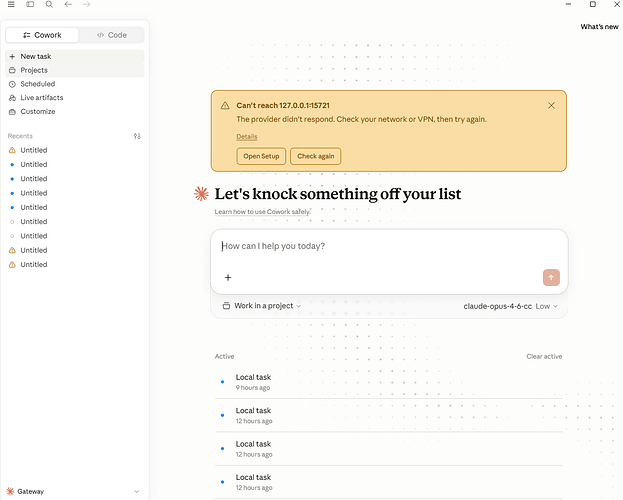Dismiss the Can't reach warning banner
This screenshot has height=500, width=623.
pyautogui.click(x=551, y=105)
